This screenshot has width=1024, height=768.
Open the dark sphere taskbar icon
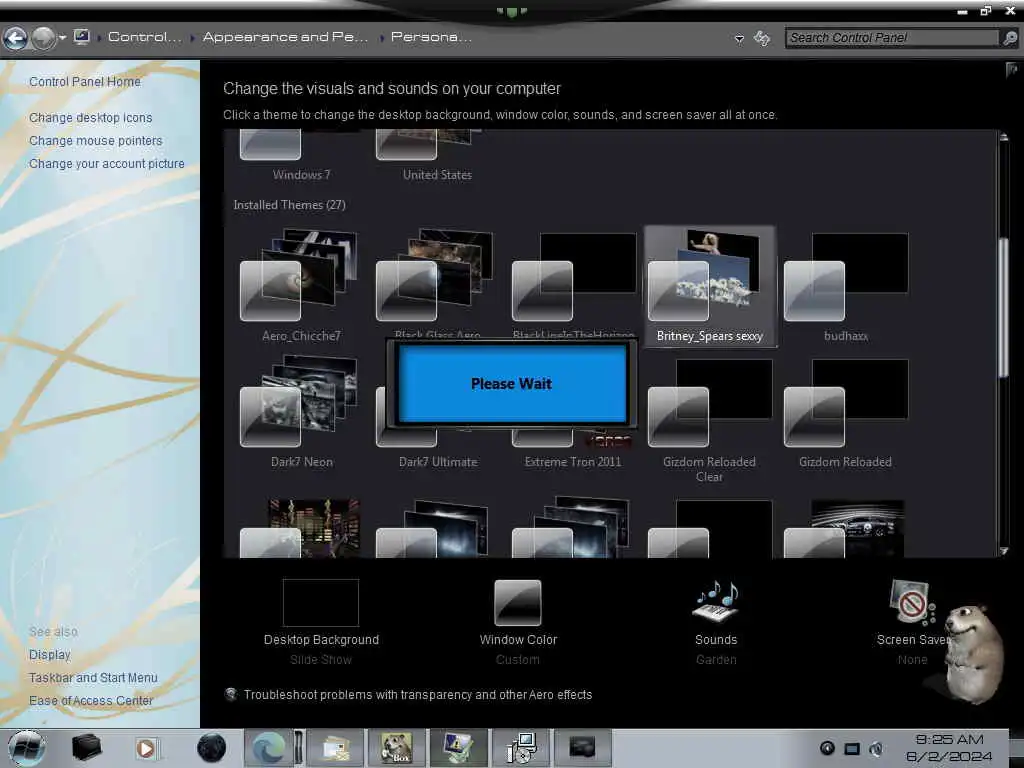(x=211, y=748)
